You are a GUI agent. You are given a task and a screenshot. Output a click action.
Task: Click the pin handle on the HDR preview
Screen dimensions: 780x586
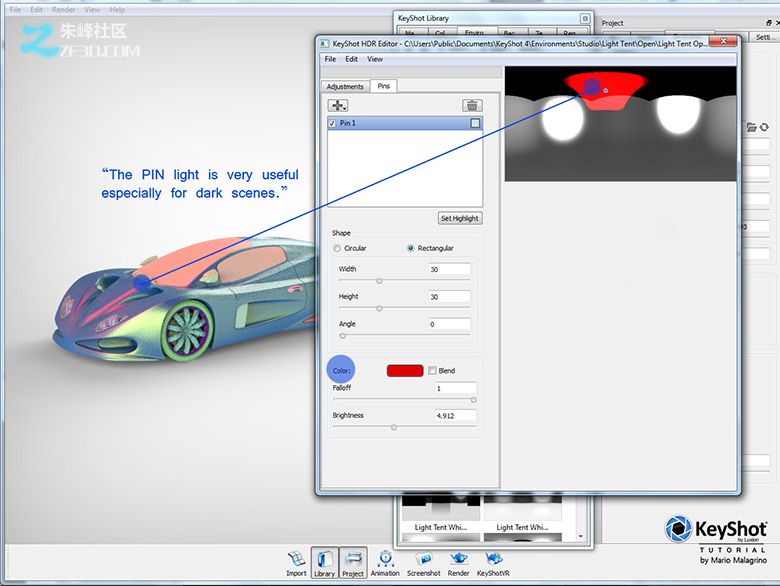[x=605, y=91]
